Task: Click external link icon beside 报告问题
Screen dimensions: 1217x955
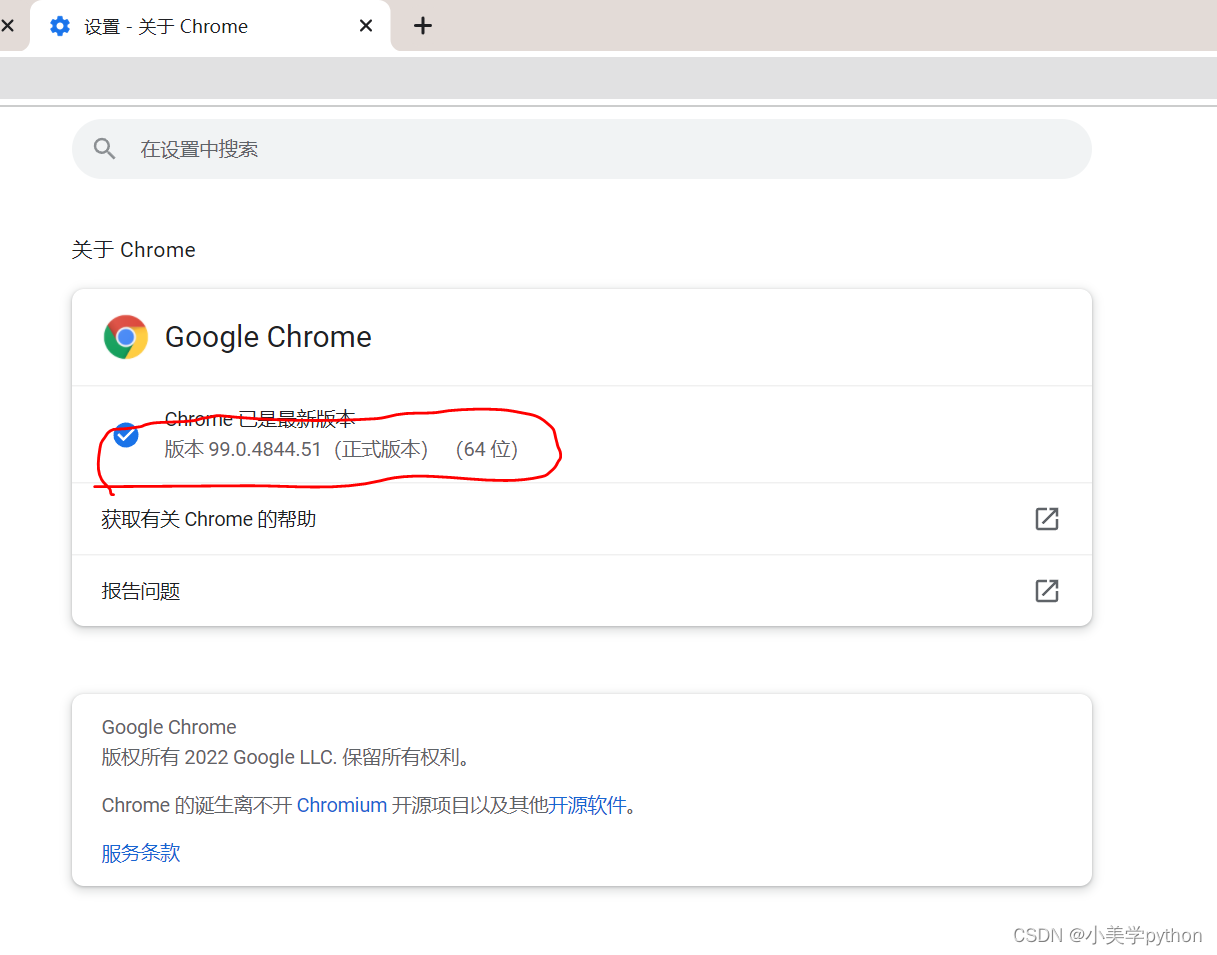Action: (1047, 591)
